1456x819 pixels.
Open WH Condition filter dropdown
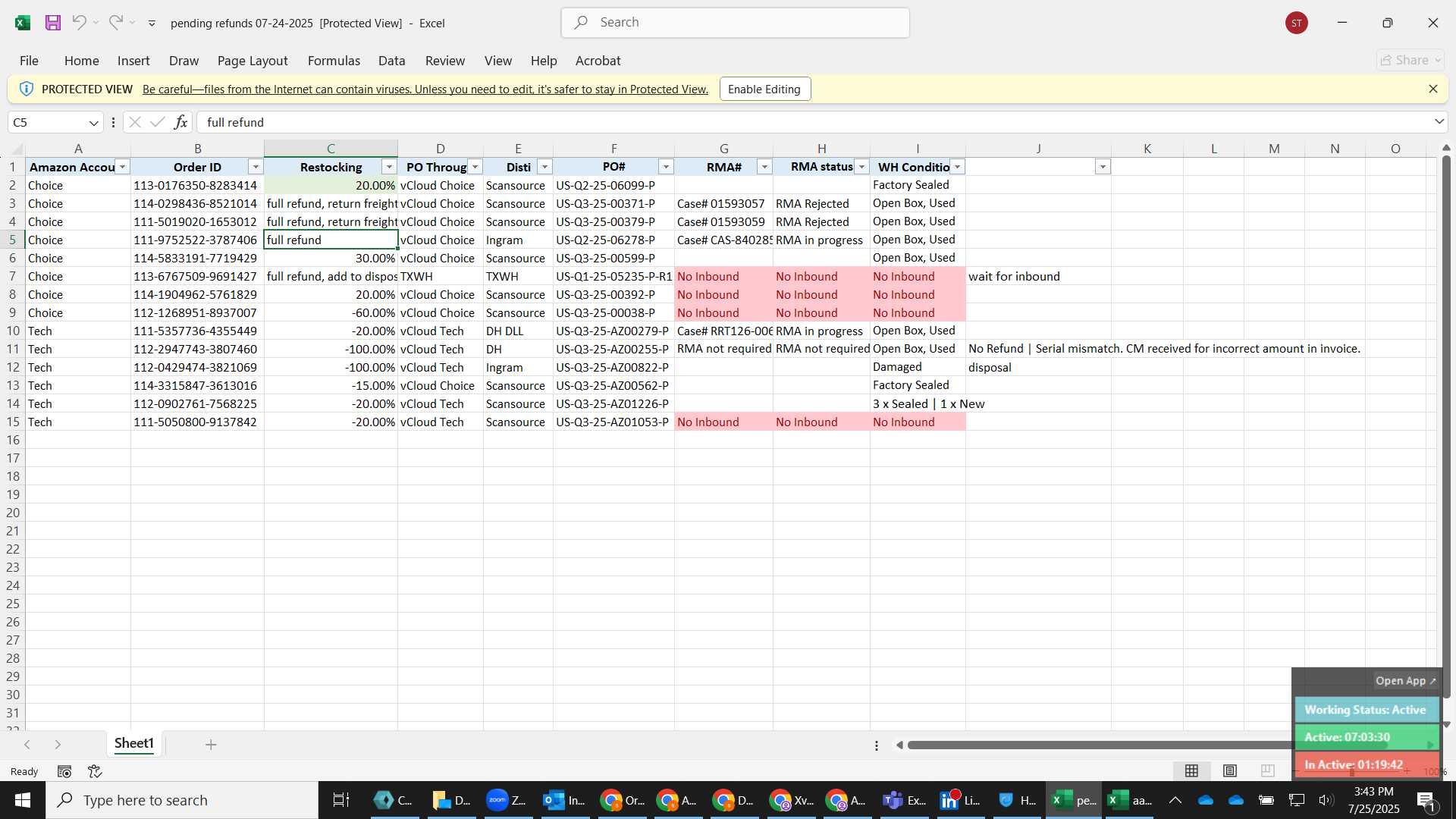[958, 167]
